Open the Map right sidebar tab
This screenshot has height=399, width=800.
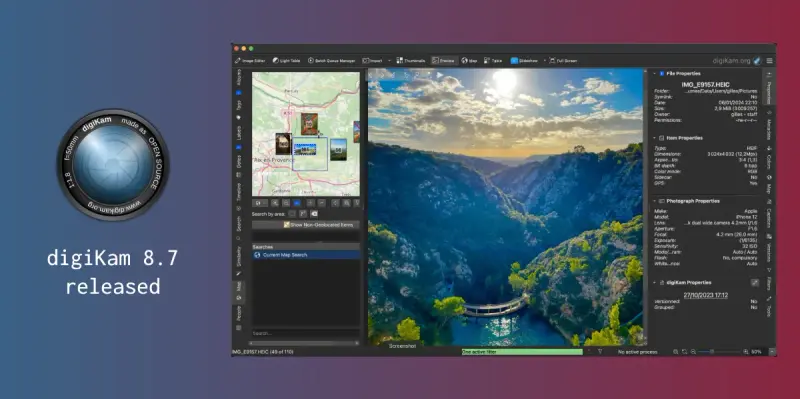click(769, 185)
